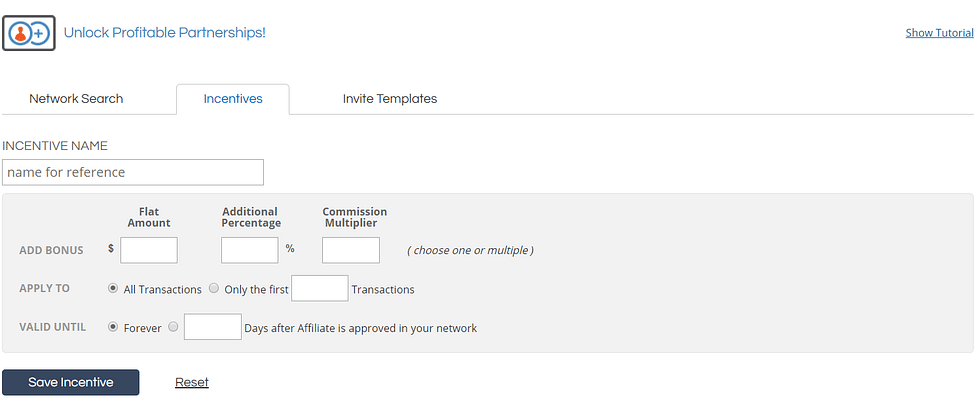Switch to the Network Search tab
Viewport: 977px width, 410px height.
pyautogui.click(x=76, y=99)
